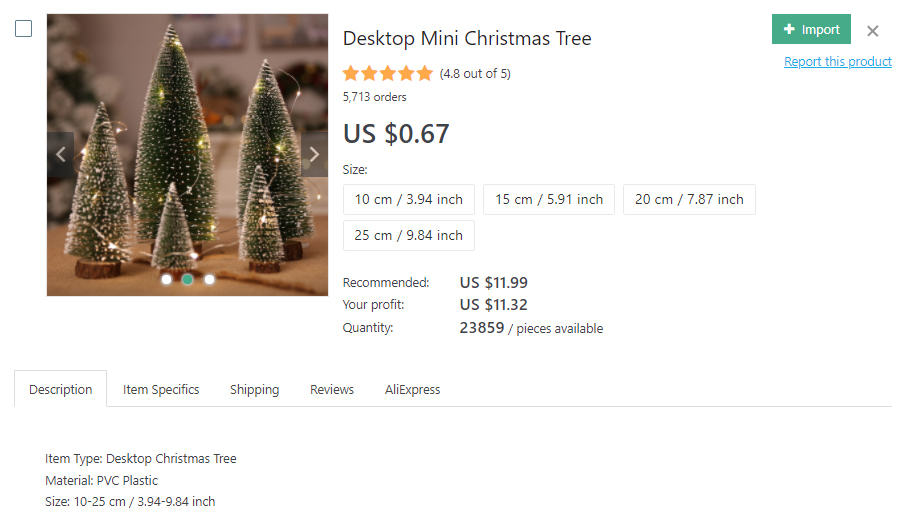
Task: Go to the AliExpress tab
Action: [x=412, y=389]
